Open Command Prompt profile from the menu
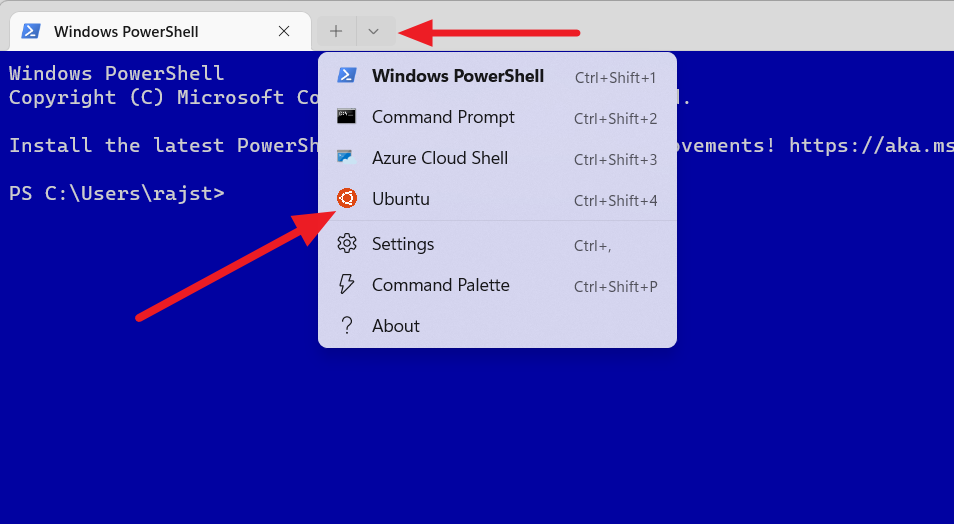Viewport: 954px width, 524px height. coord(497,117)
